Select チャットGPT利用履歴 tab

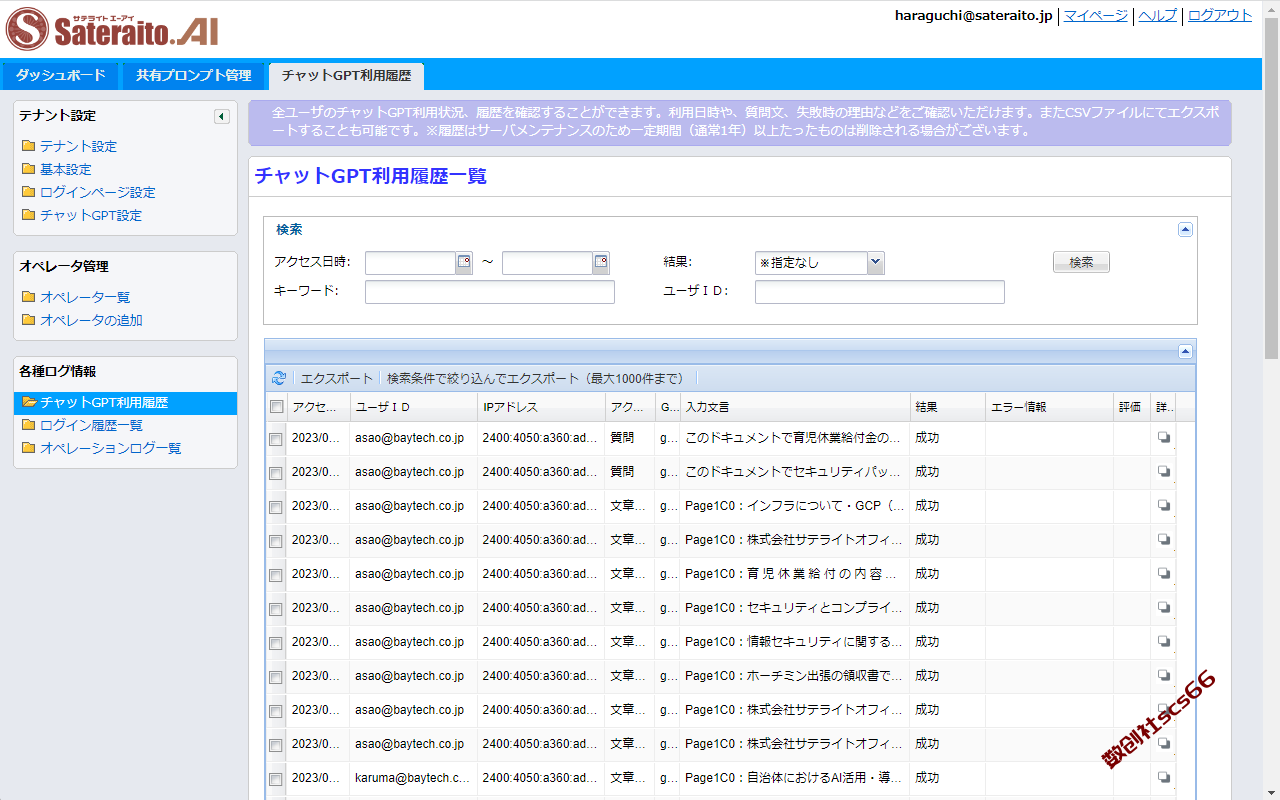(346, 75)
